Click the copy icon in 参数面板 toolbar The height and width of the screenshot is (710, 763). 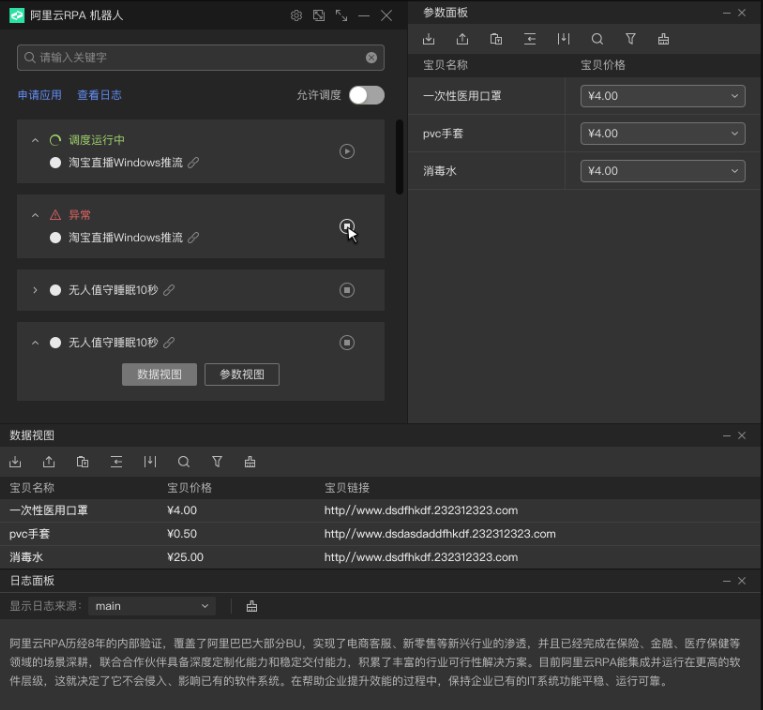(x=496, y=39)
